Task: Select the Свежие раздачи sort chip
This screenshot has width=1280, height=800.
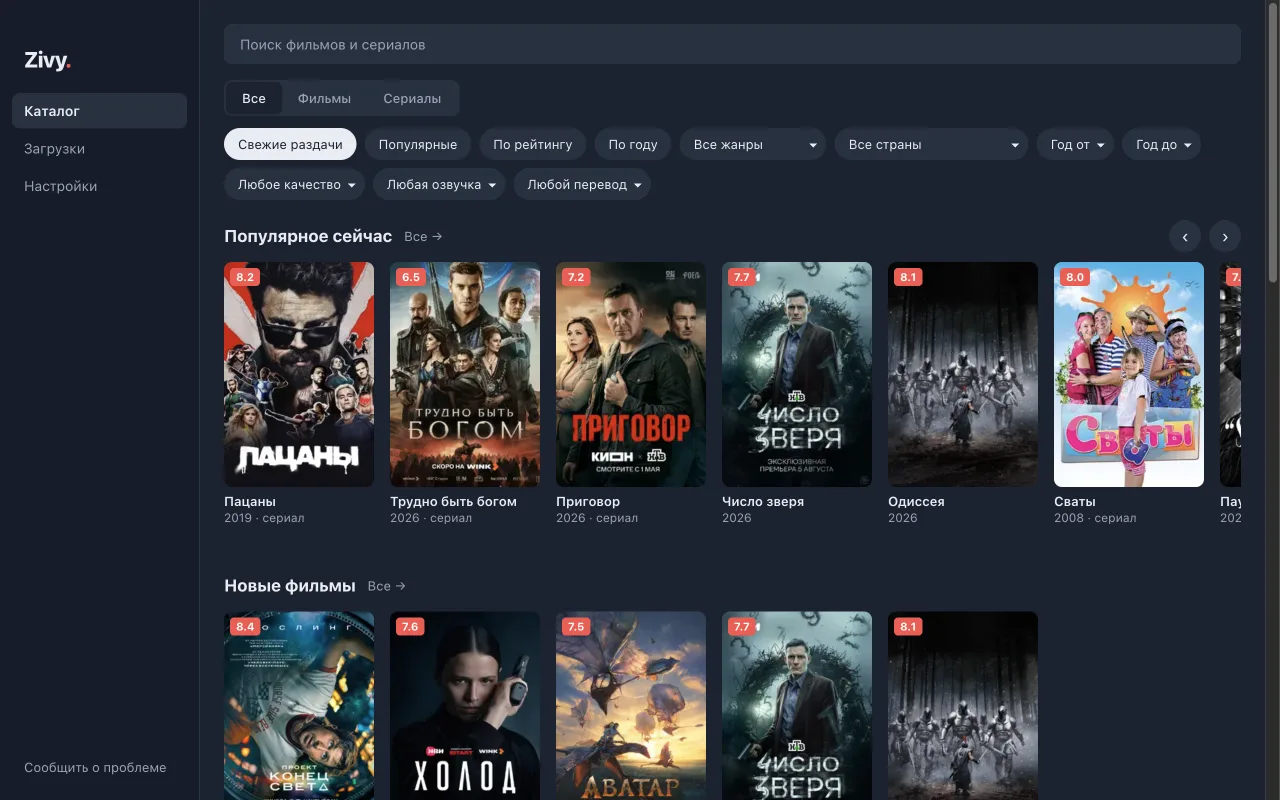Action: coord(290,144)
